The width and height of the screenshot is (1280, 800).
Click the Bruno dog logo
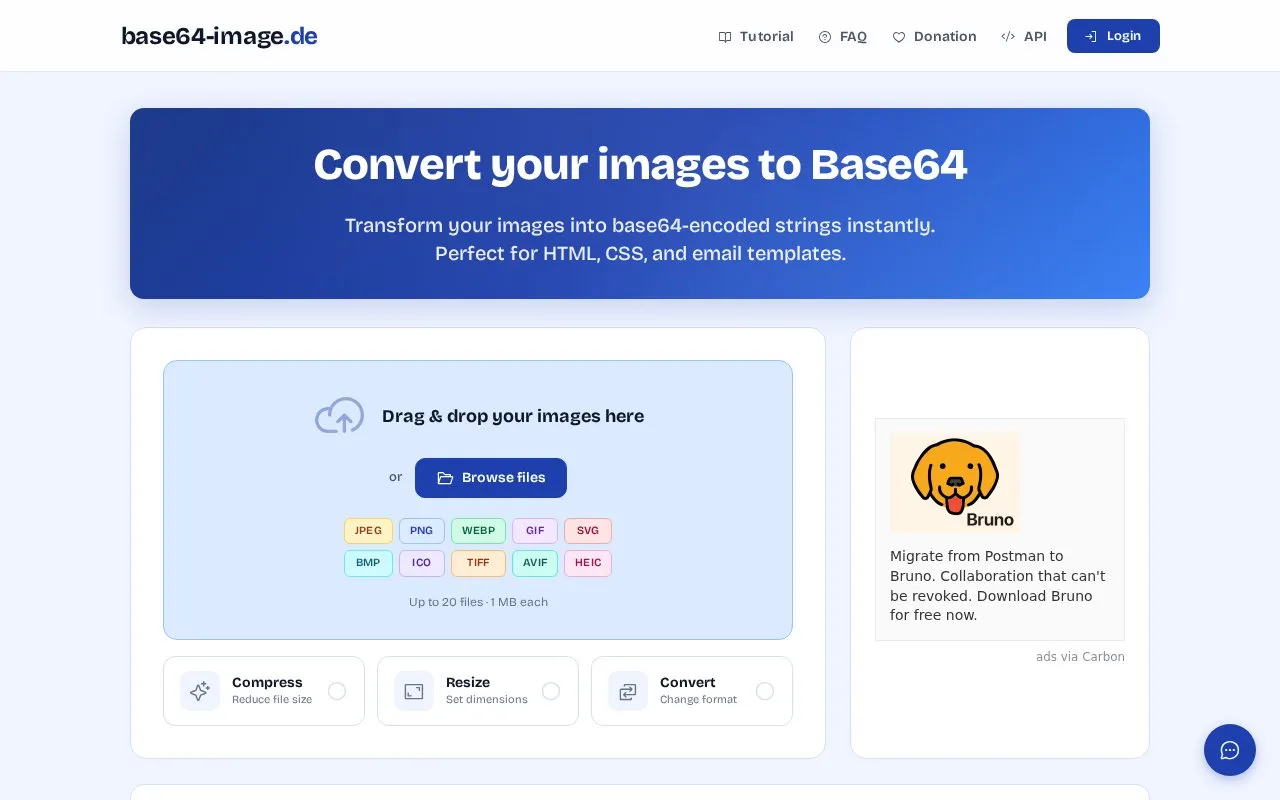pyautogui.click(x=955, y=482)
